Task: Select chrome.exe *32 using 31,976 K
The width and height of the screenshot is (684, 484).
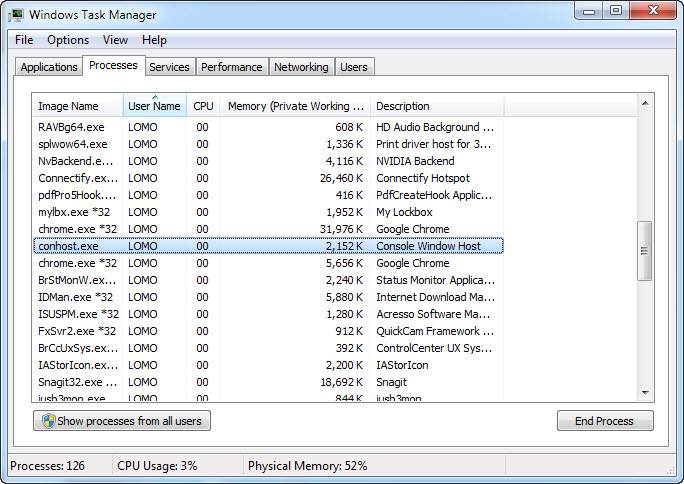Action: click(x=268, y=229)
